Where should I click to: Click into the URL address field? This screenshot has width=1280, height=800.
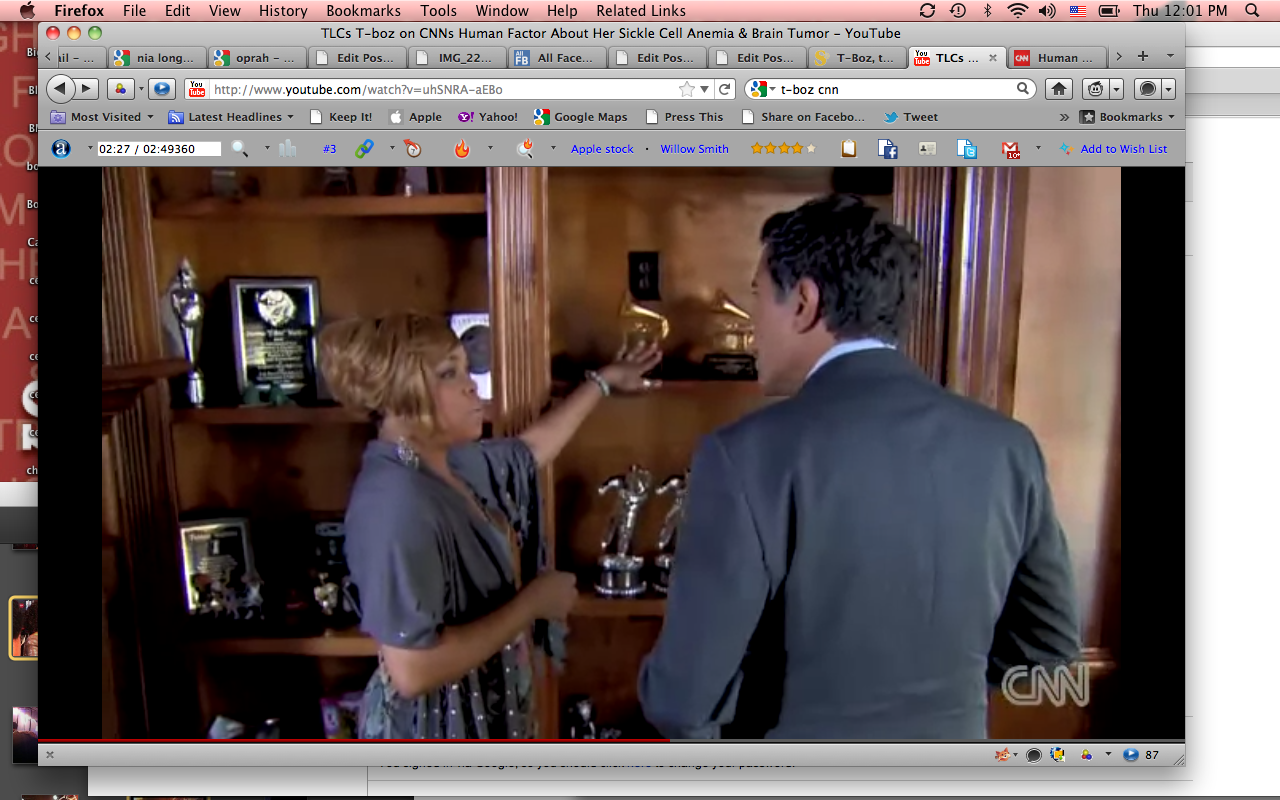pyautogui.click(x=440, y=89)
